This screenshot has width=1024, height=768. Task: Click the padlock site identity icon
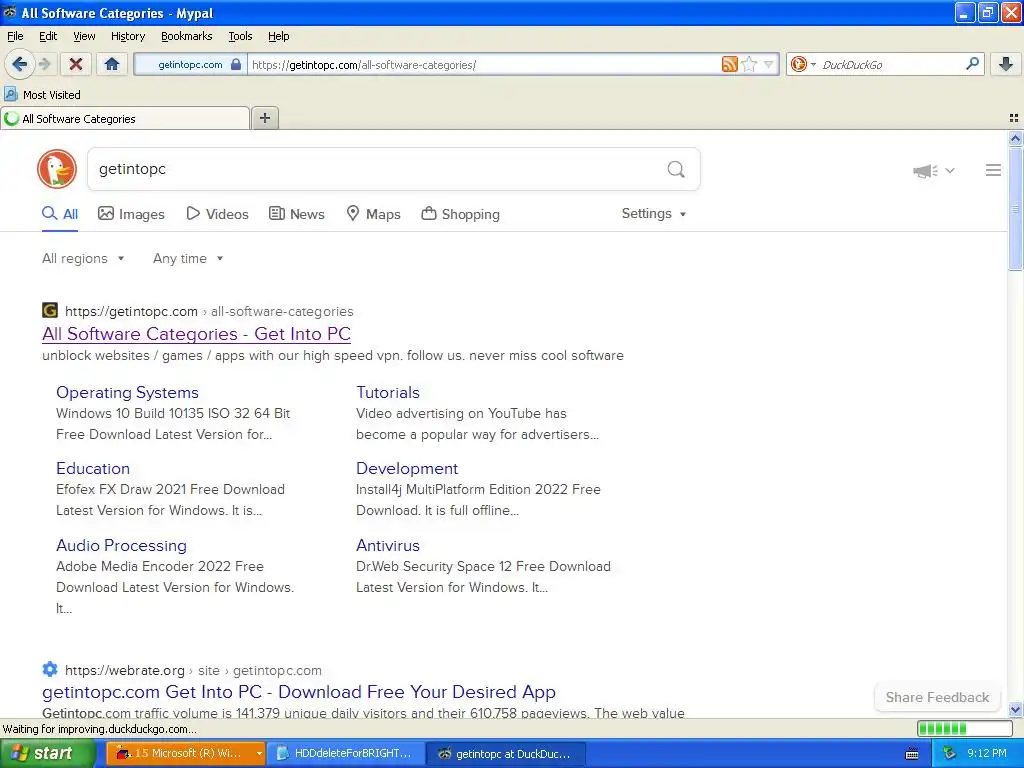click(x=236, y=64)
